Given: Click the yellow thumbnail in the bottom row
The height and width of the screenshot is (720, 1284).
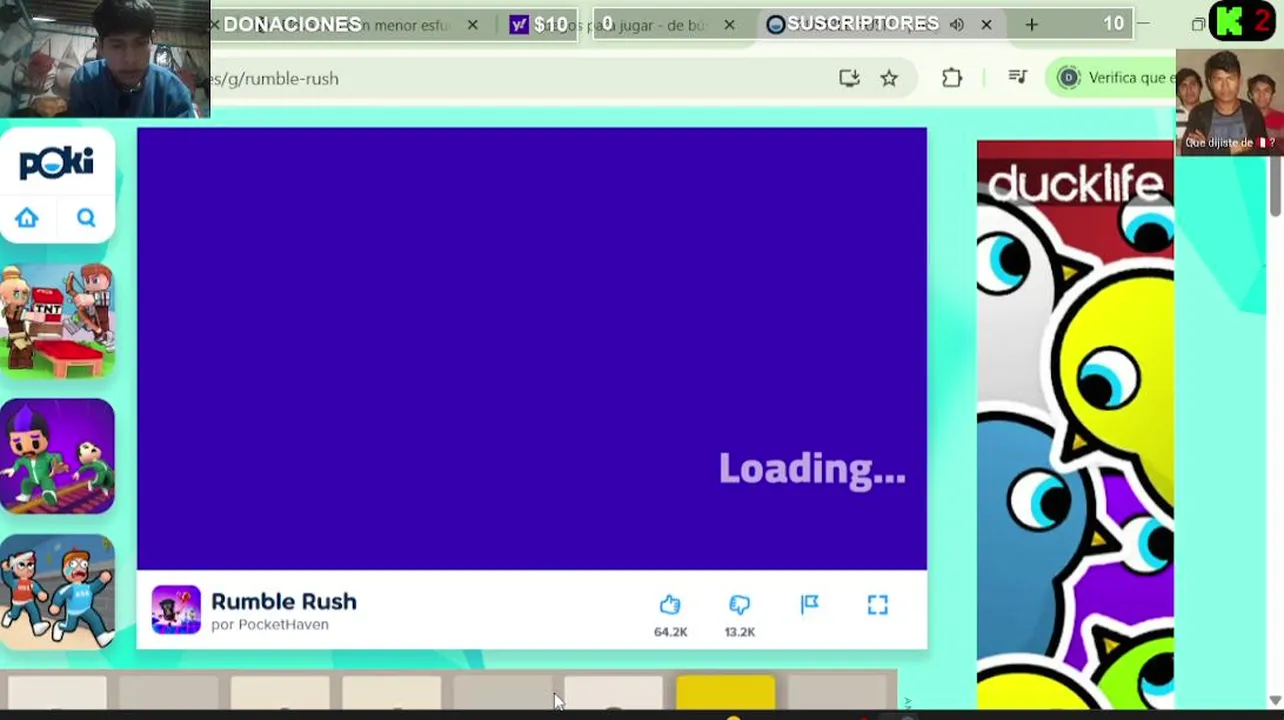Looking at the screenshot, I should [726, 693].
